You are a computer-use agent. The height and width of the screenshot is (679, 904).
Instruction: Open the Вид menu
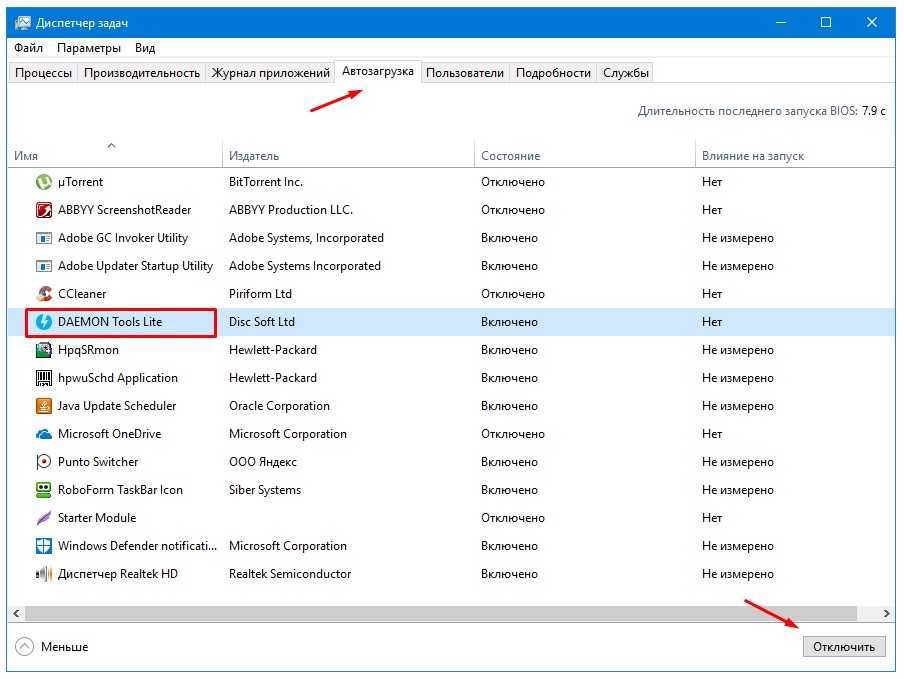click(145, 48)
